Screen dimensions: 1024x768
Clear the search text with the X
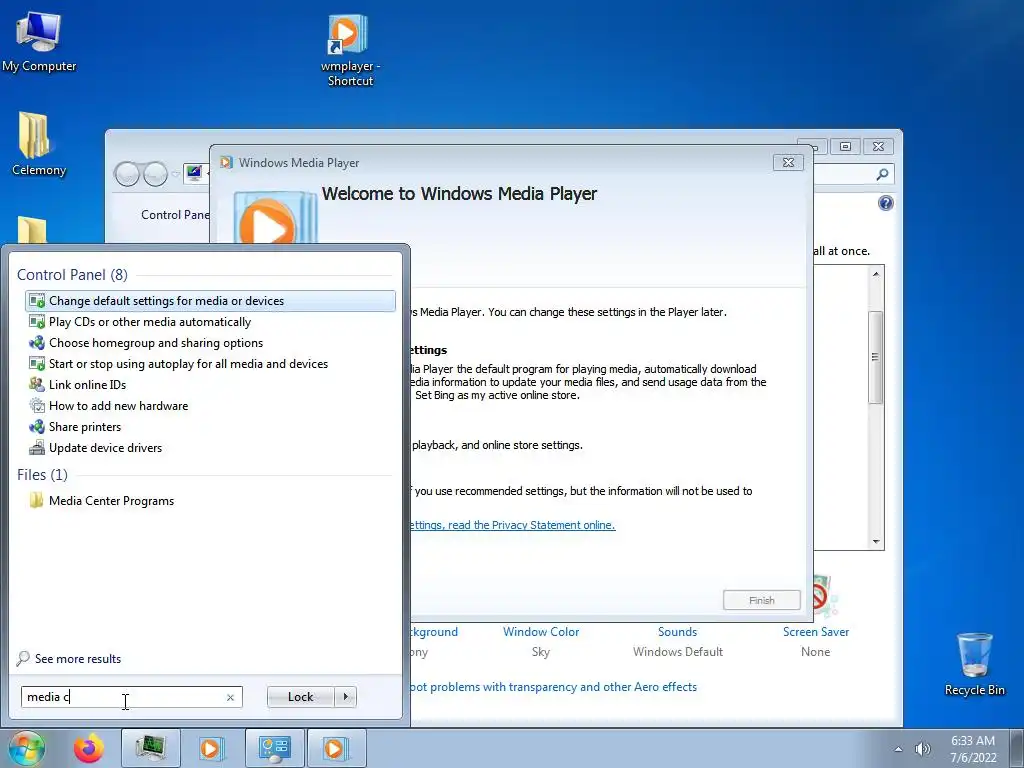[230, 697]
